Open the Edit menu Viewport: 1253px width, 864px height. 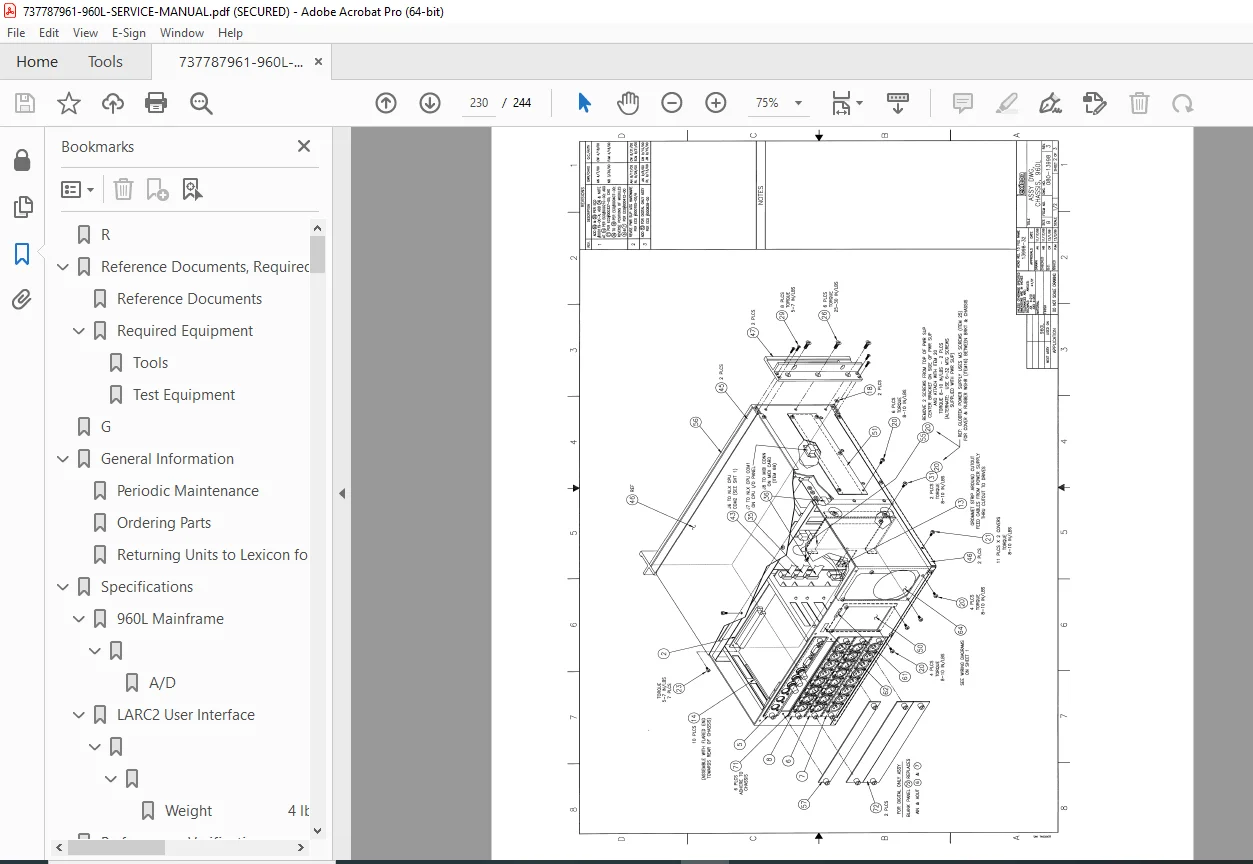click(50, 33)
